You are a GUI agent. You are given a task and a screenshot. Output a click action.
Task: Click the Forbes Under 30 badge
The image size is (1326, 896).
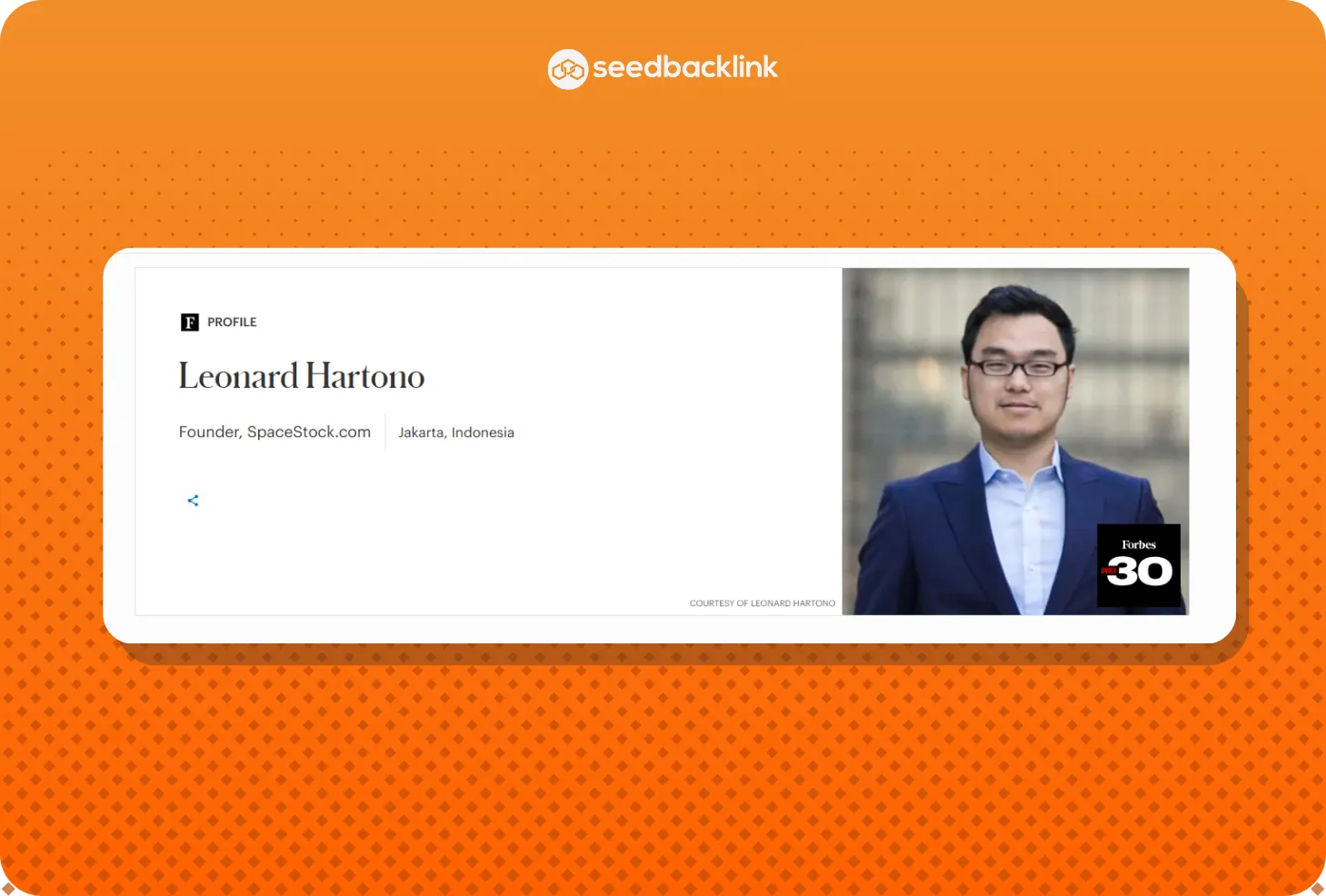coord(1139,565)
